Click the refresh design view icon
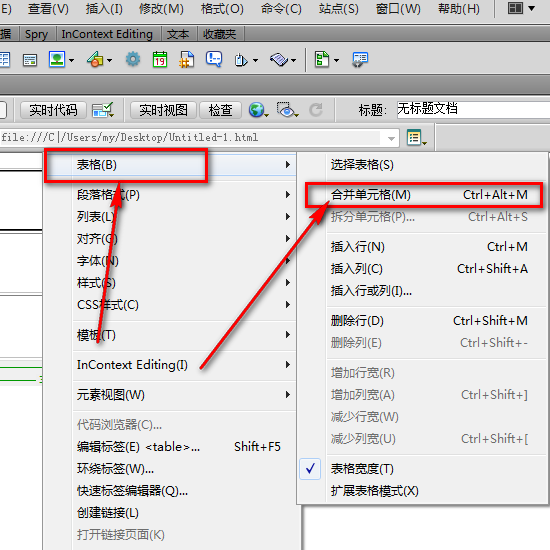The width and height of the screenshot is (550, 550). [316, 110]
